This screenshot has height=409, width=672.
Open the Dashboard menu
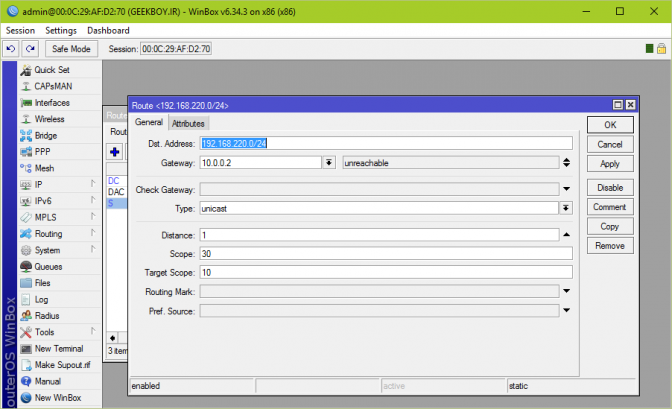(x=108, y=30)
